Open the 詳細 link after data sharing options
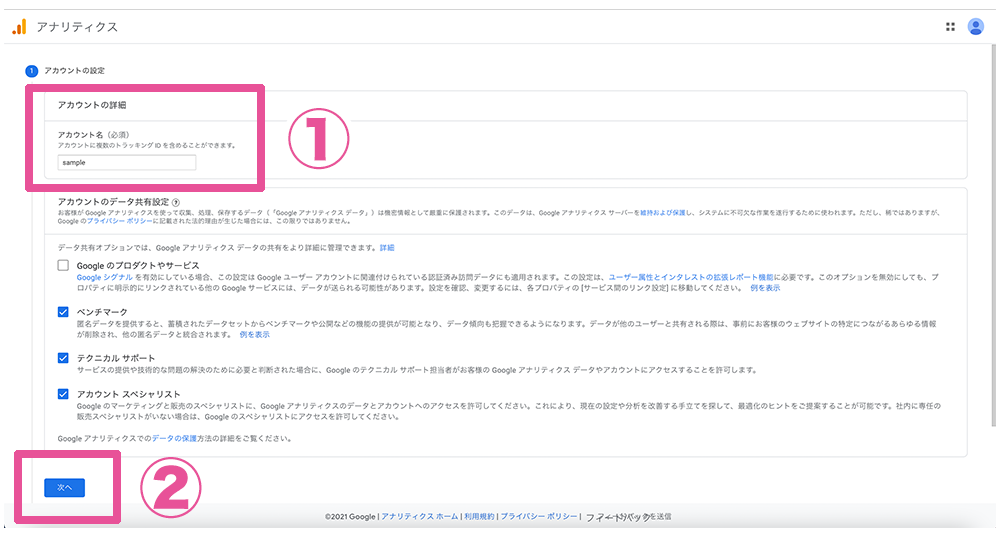 tap(387, 247)
